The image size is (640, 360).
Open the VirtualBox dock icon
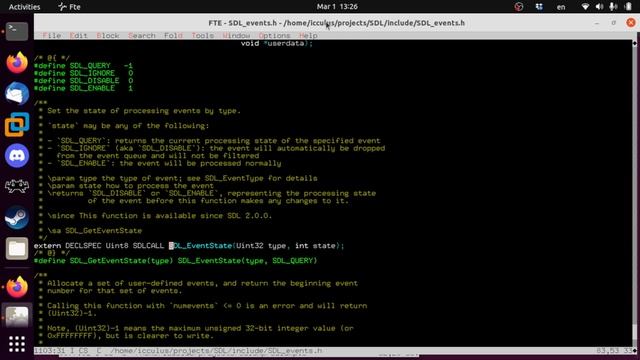coord(17,124)
